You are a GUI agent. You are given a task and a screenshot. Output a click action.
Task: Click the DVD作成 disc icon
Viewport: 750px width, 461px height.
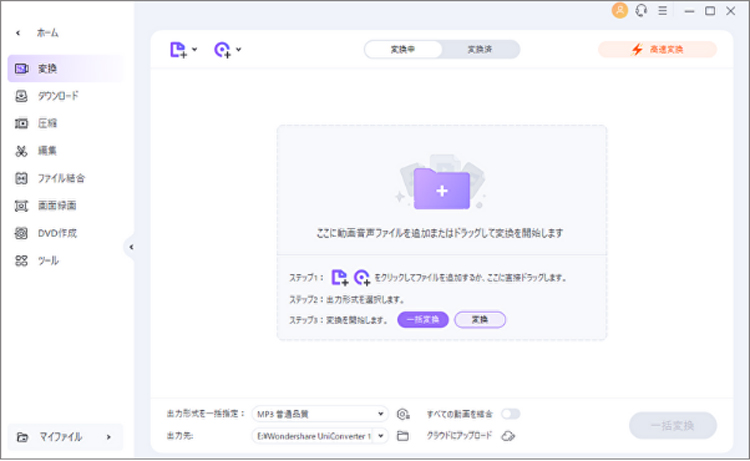[x=21, y=233]
